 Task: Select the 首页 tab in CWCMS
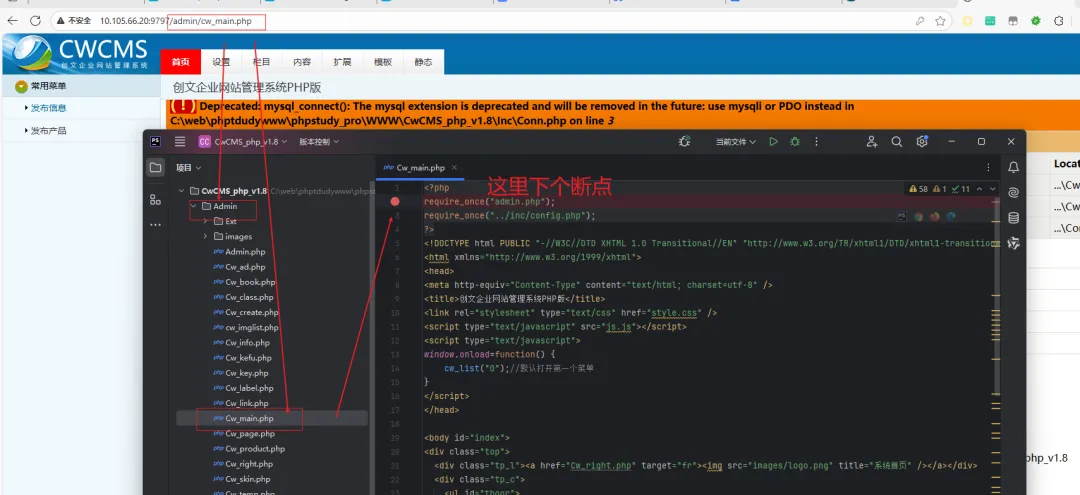tap(180, 62)
